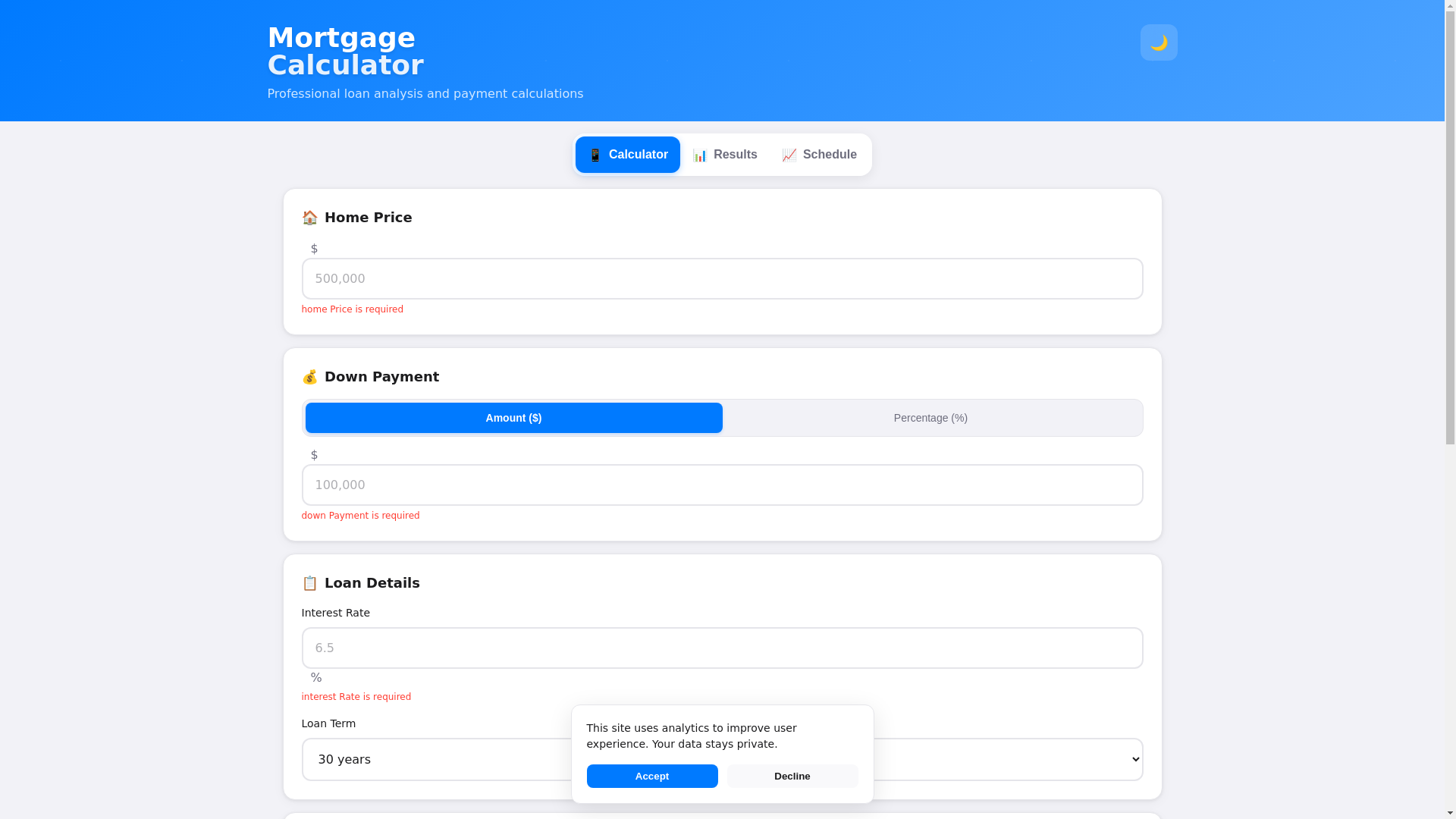Click the money bag icon beside Down Payment
The width and height of the screenshot is (1456, 819).
coord(309,377)
